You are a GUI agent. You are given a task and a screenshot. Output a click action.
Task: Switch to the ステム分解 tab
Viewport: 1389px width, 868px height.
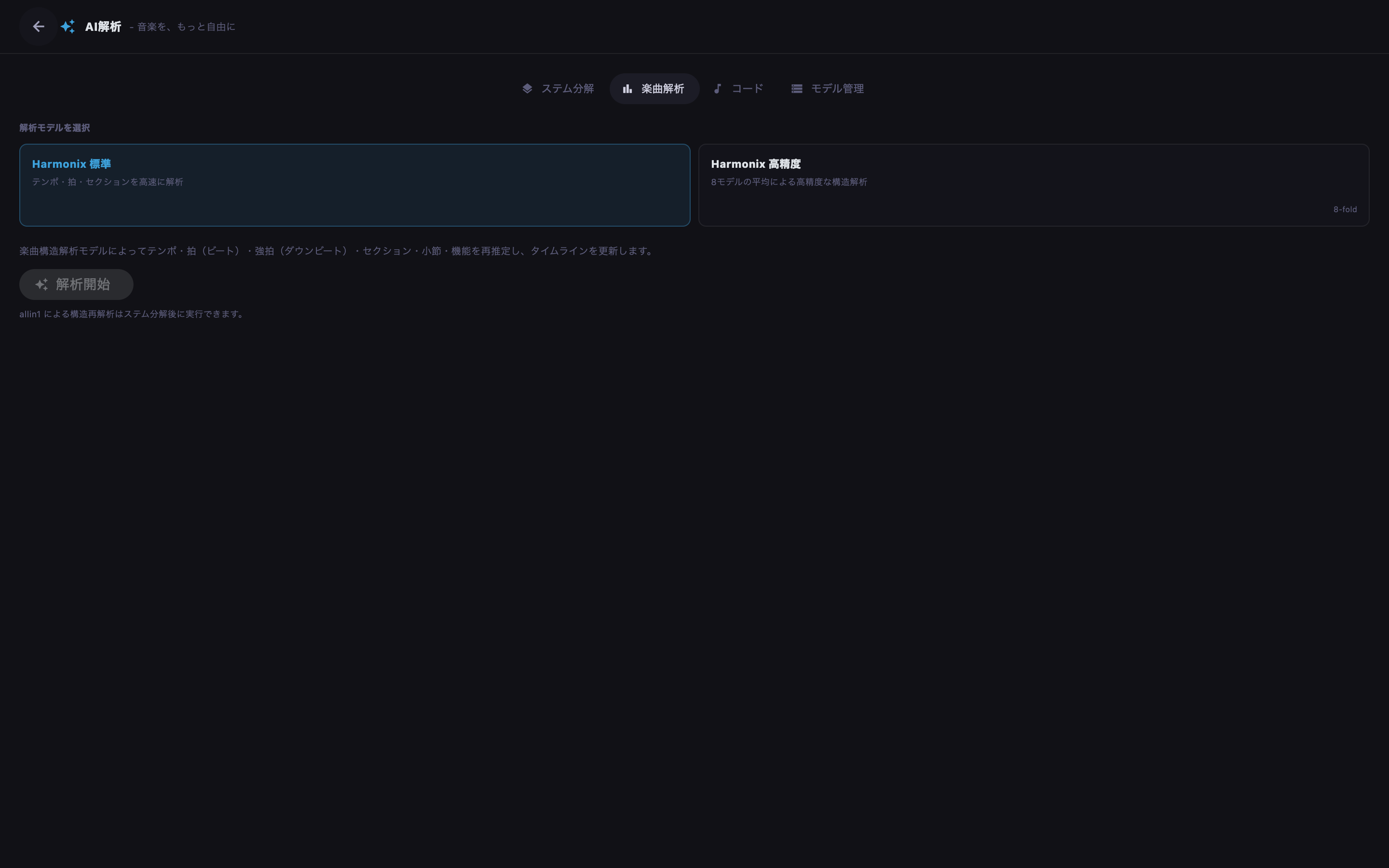click(x=558, y=88)
